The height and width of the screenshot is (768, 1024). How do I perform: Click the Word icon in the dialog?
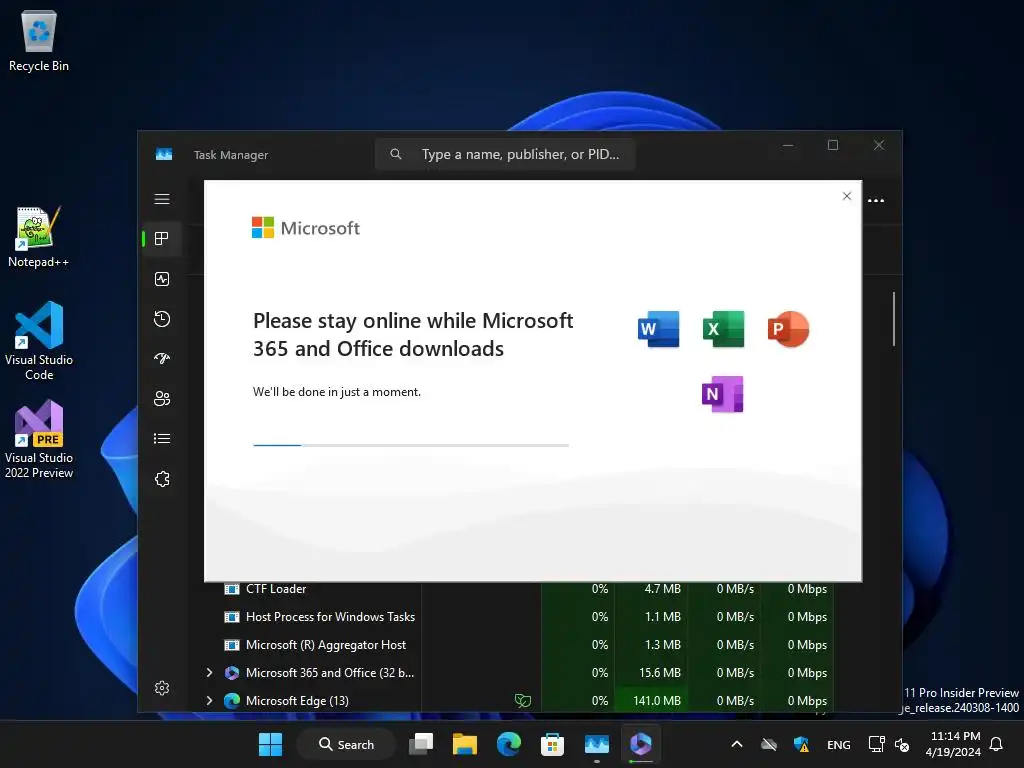(x=658, y=329)
